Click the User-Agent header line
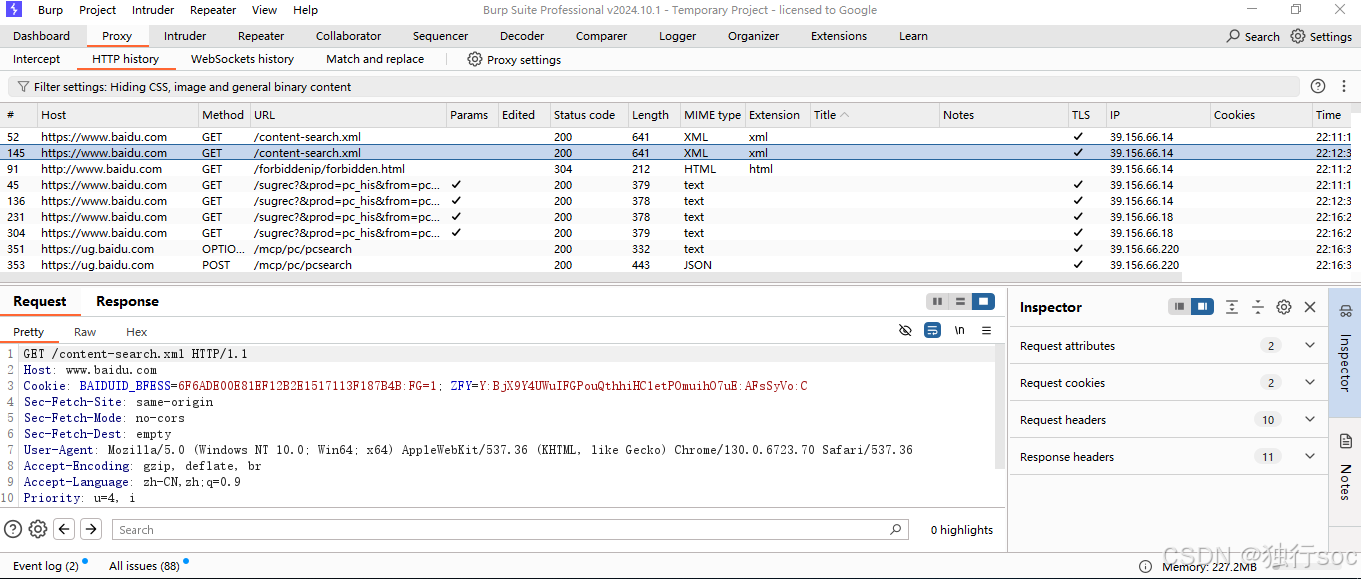The height and width of the screenshot is (579, 1361). click(468, 450)
